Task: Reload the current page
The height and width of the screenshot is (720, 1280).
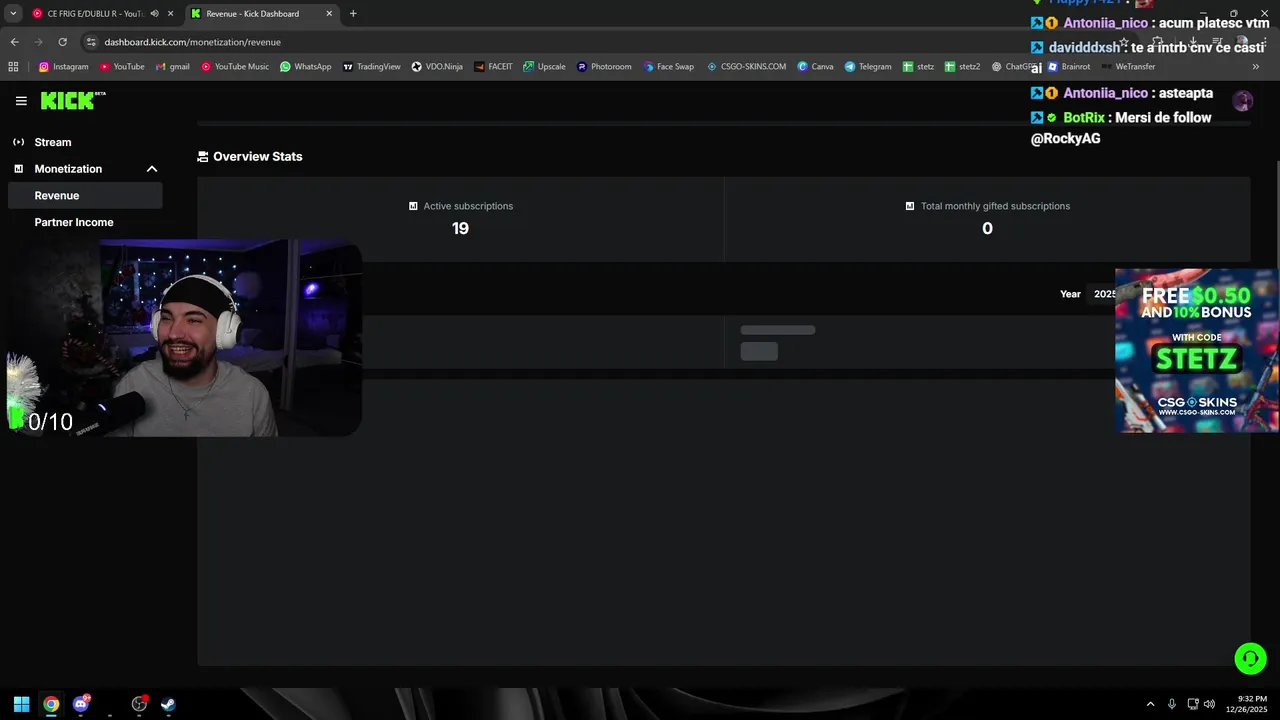Action: click(x=62, y=42)
